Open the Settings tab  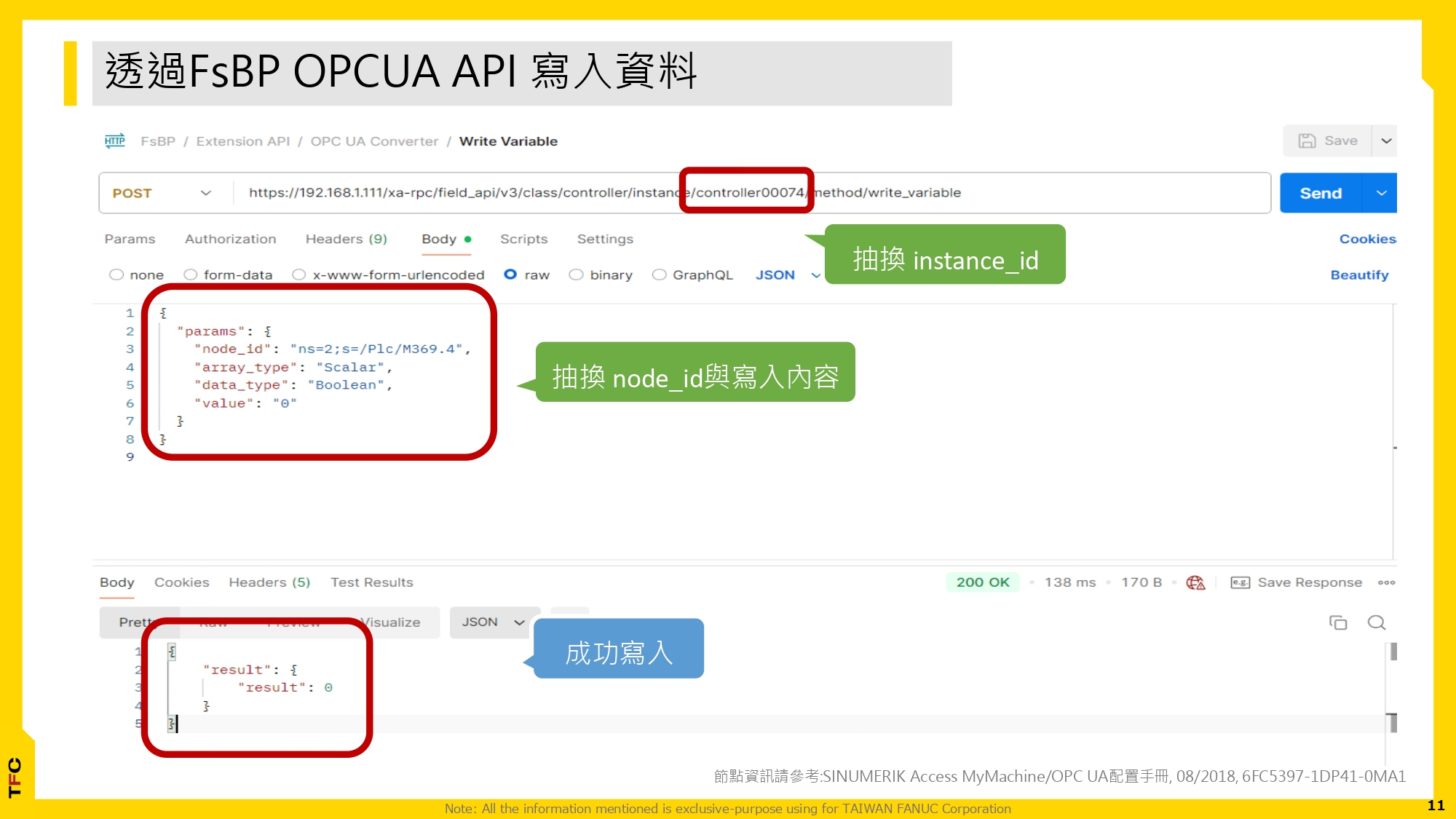[x=605, y=239]
